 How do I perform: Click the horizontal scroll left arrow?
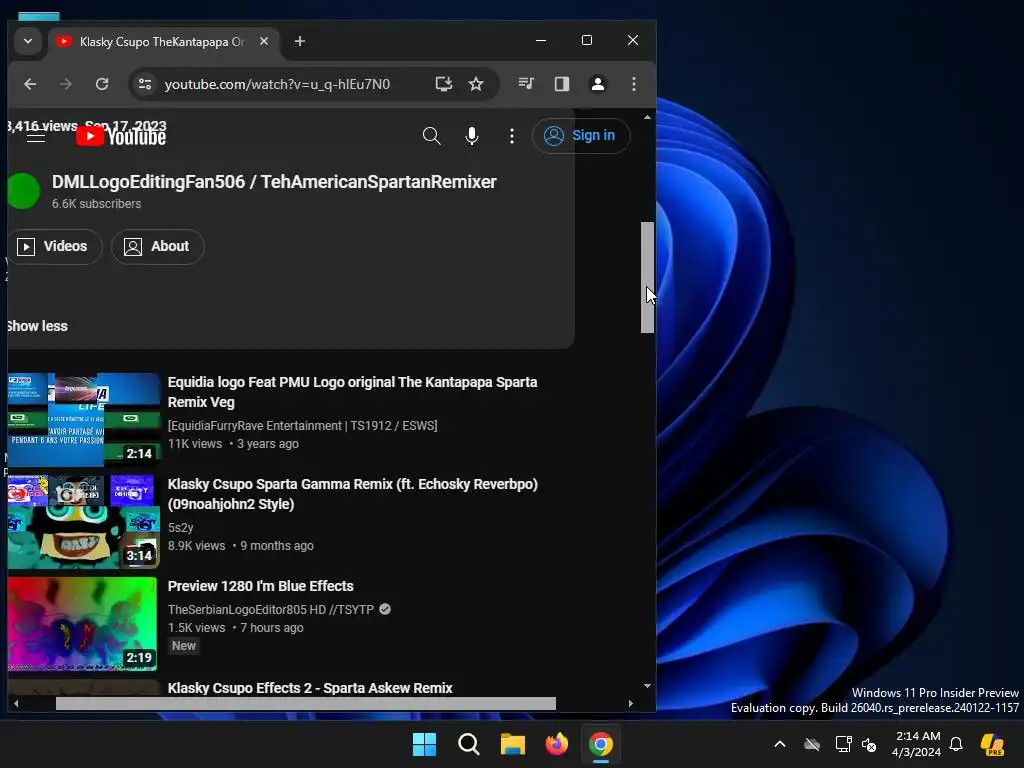[16, 703]
